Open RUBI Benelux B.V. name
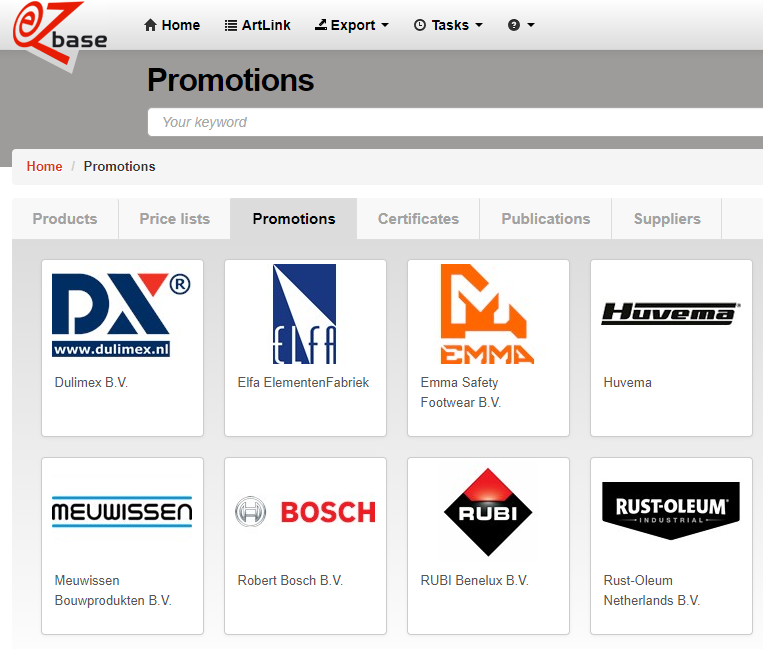This screenshot has height=649, width=763. pos(474,580)
